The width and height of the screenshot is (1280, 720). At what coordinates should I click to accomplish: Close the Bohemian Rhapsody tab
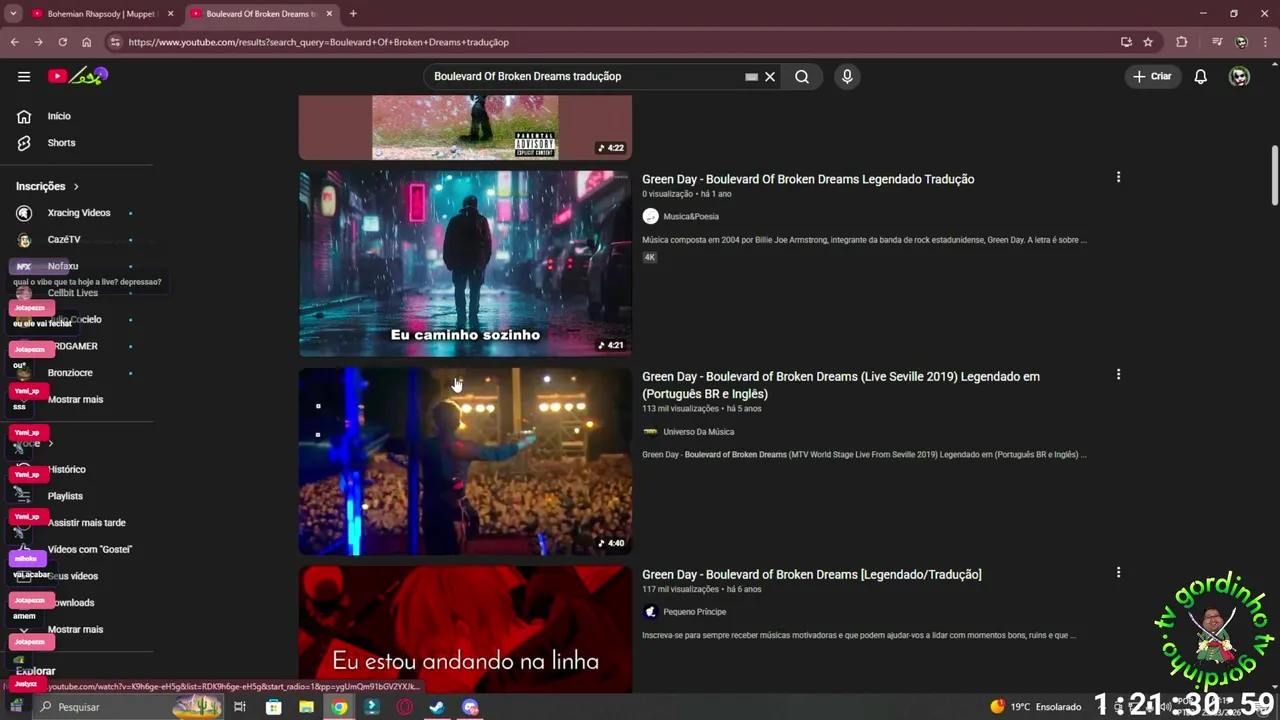pyautogui.click(x=170, y=14)
